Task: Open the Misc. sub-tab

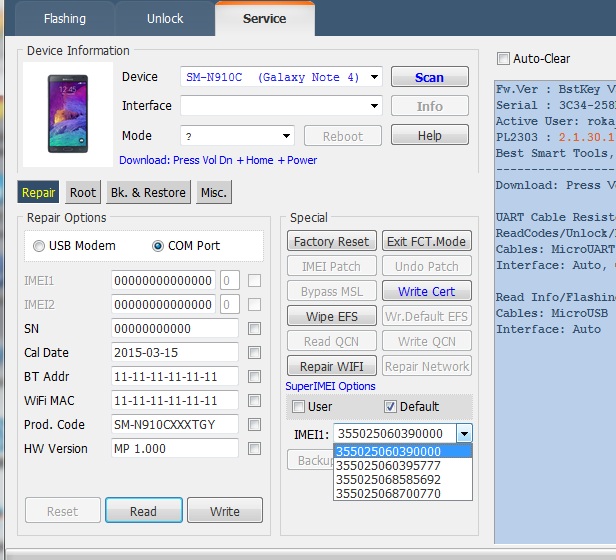Action: 214,192
